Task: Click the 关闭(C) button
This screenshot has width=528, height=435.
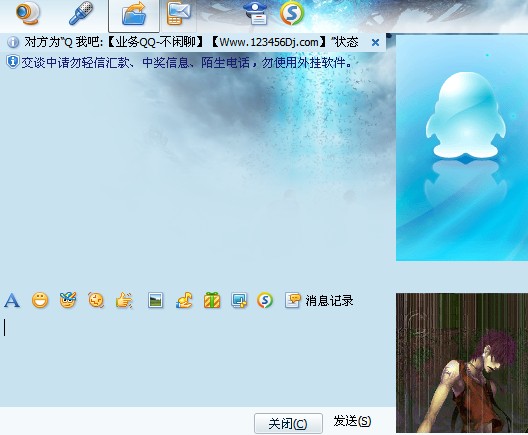Action: 288,423
